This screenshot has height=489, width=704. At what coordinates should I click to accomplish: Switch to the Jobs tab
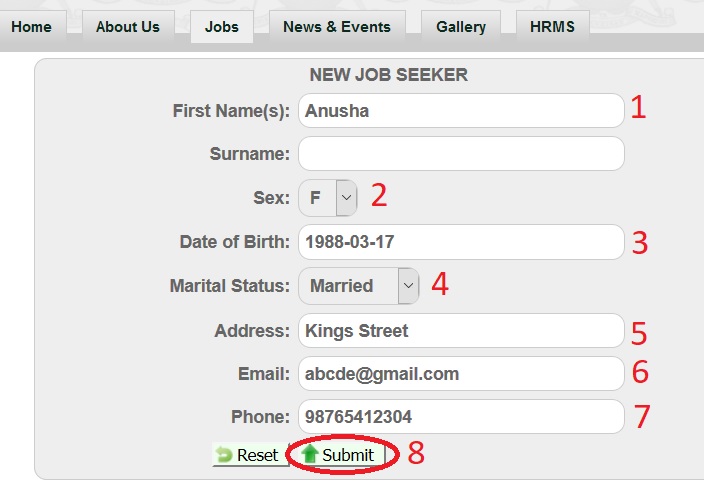(x=221, y=27)
